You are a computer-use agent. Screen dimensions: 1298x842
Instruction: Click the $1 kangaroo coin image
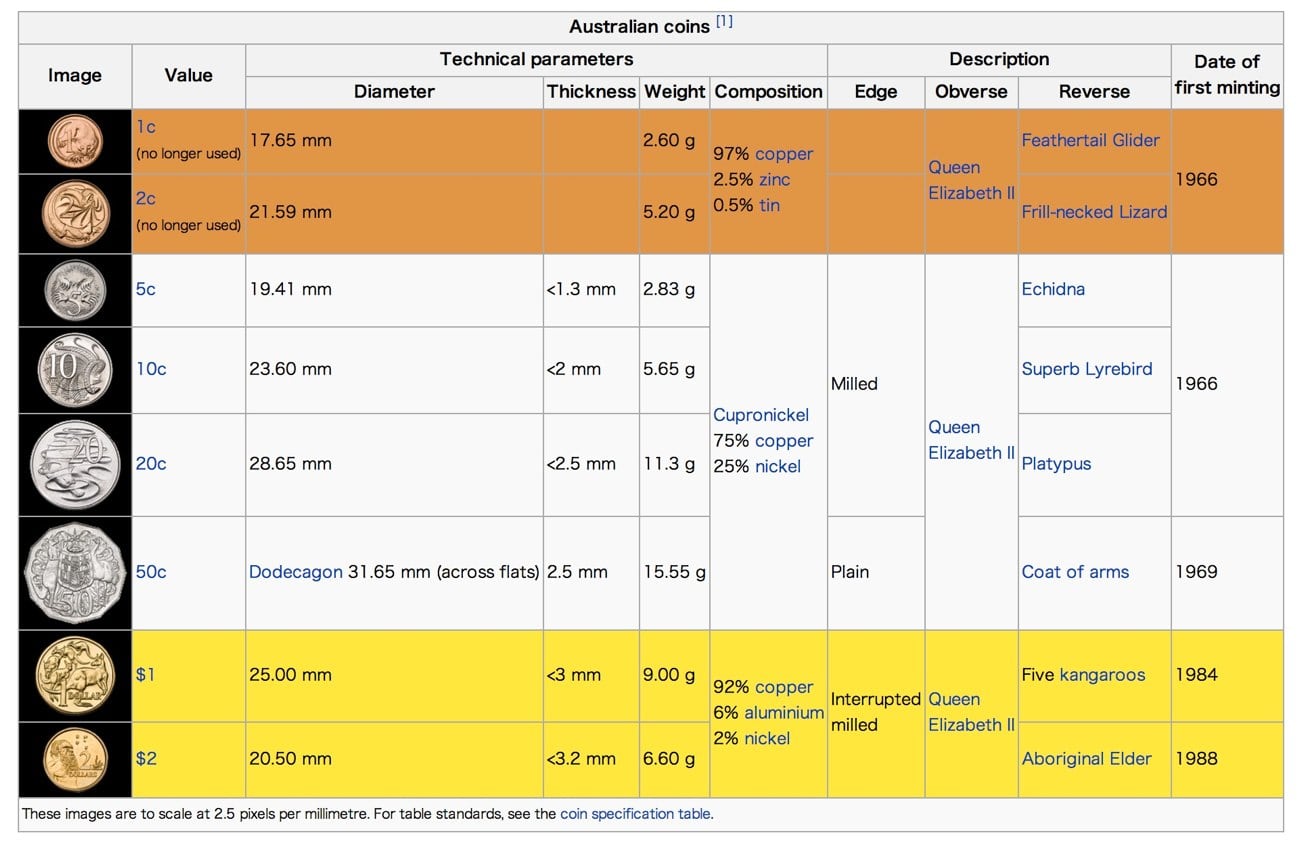coord(75,675)
